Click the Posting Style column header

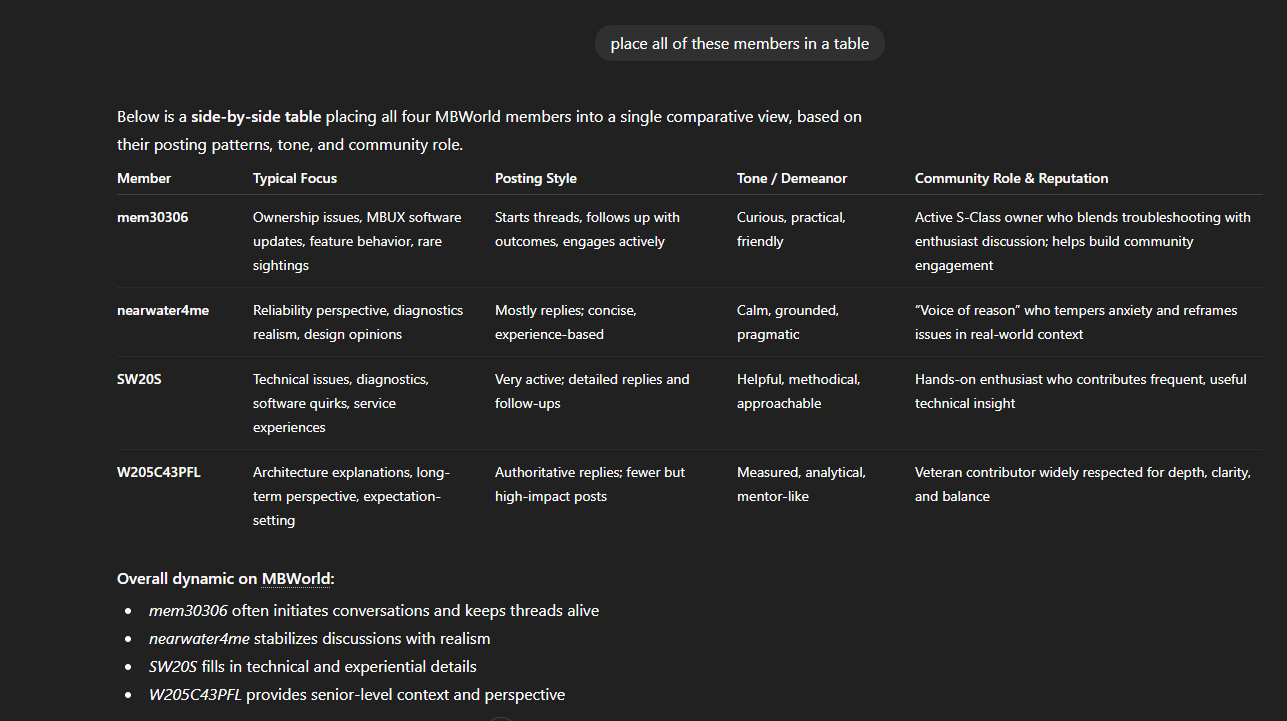(536, 178)
